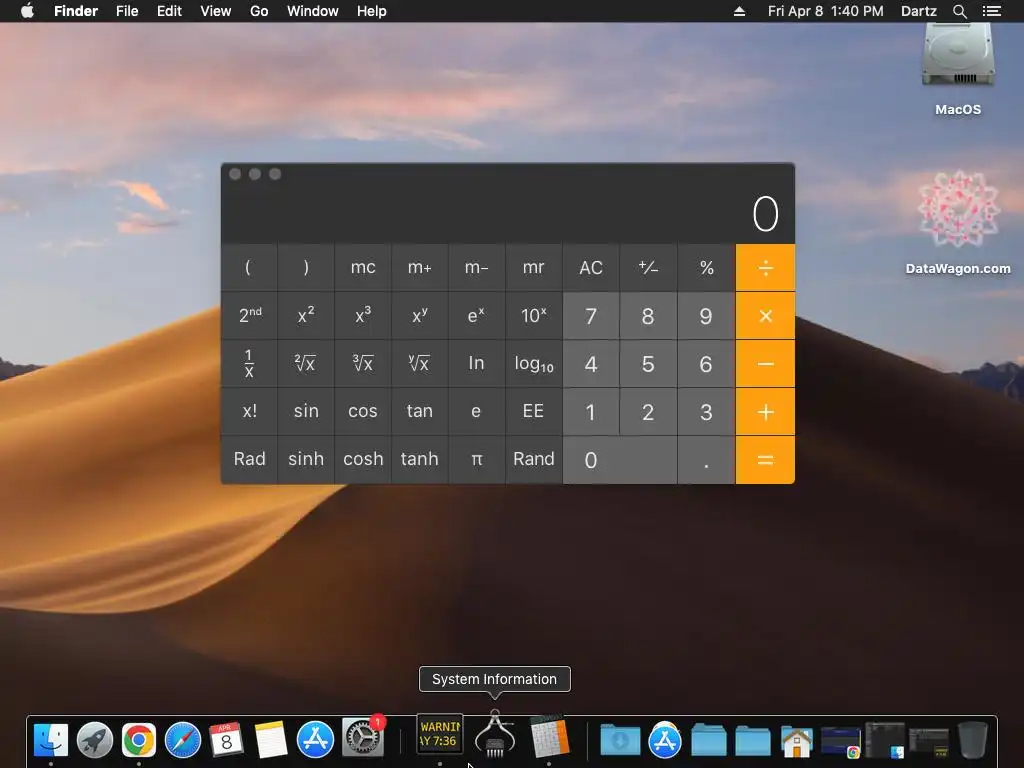Click the x! factorial key
The image size is (1024, 768).
coord(249,411)
